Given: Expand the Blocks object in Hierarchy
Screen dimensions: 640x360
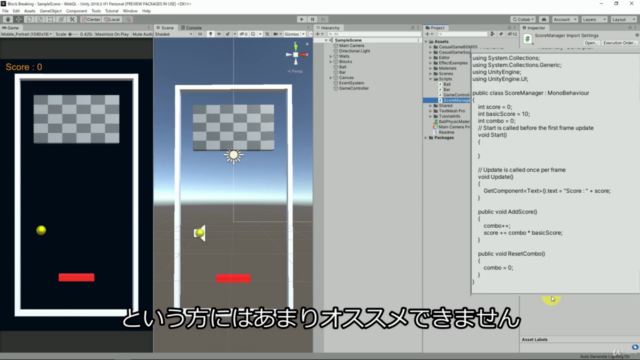Looking at the screenshot, I should click(x=331, y=62).
